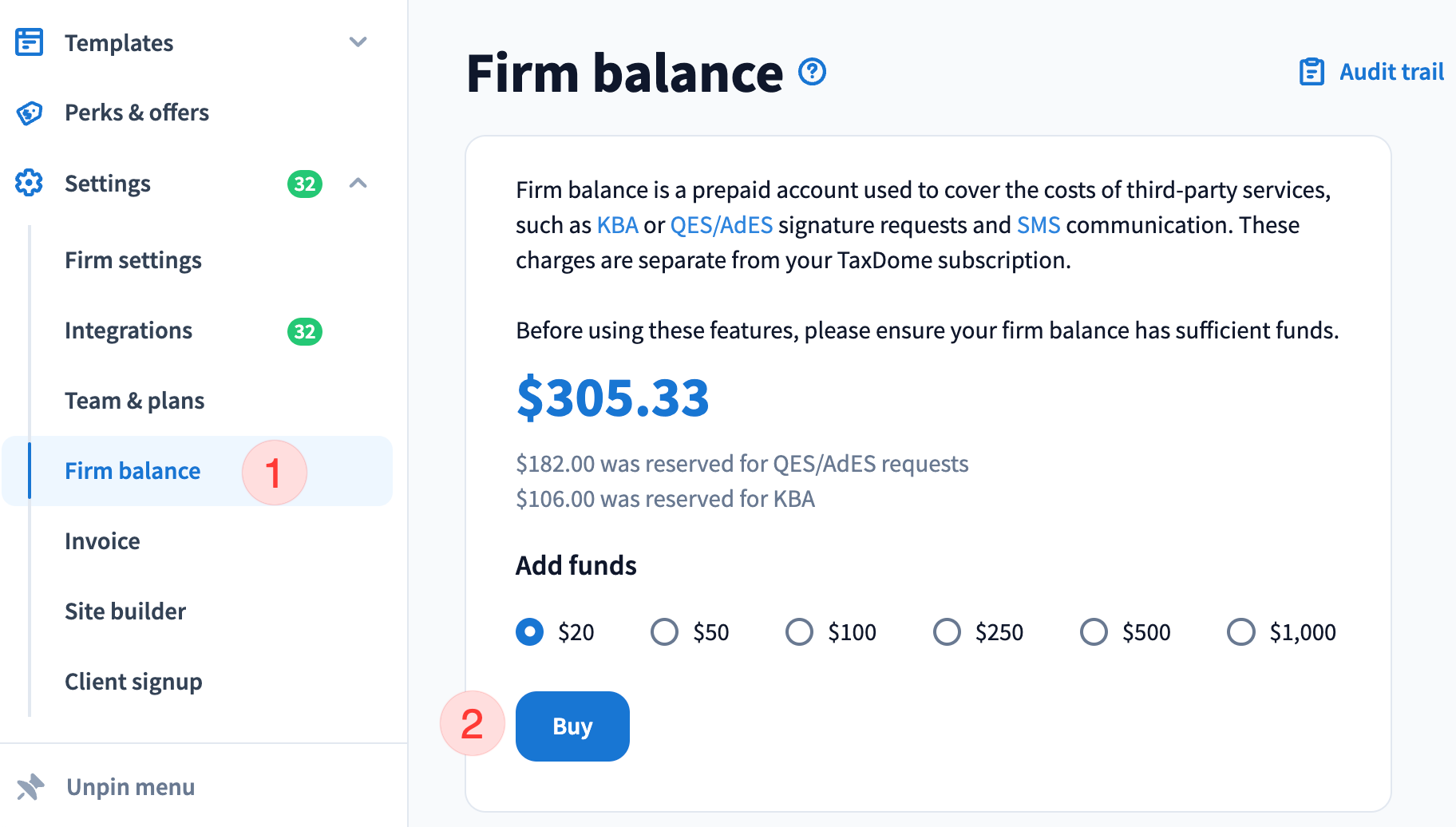Open the Invoice settings page
Image resolution: width=1456 pixels, height=827 pixels.
tap(102, 541)
